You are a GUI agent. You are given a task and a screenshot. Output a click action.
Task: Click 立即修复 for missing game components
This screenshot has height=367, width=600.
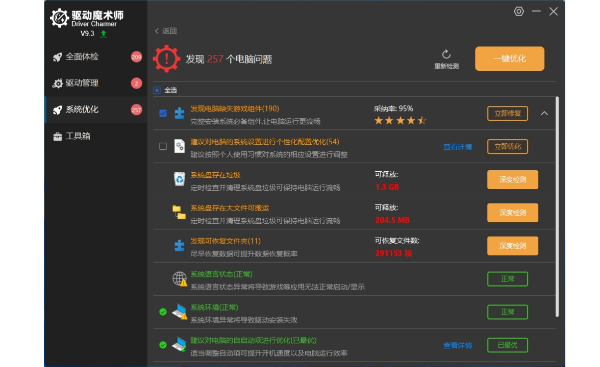(x=507, y=113)
